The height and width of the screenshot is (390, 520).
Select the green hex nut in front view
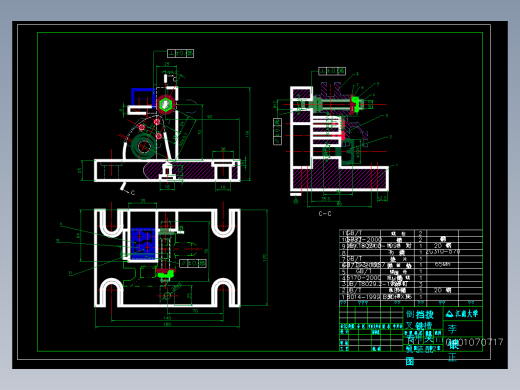coord(165,104)
